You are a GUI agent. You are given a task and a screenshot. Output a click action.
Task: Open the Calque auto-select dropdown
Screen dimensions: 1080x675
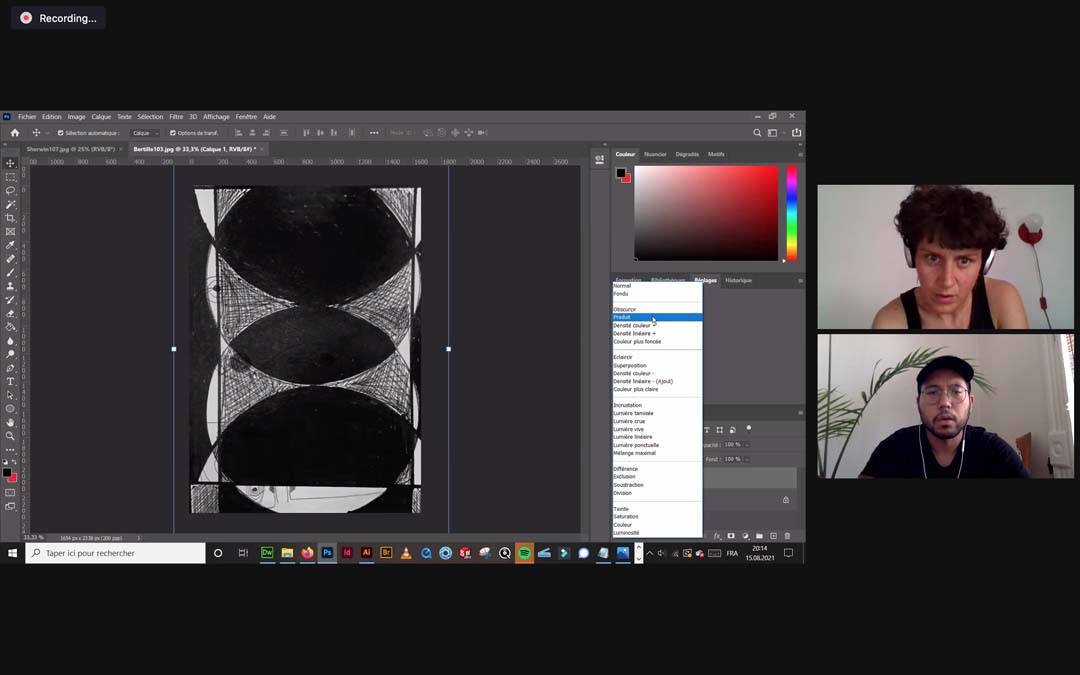(145, 133)
